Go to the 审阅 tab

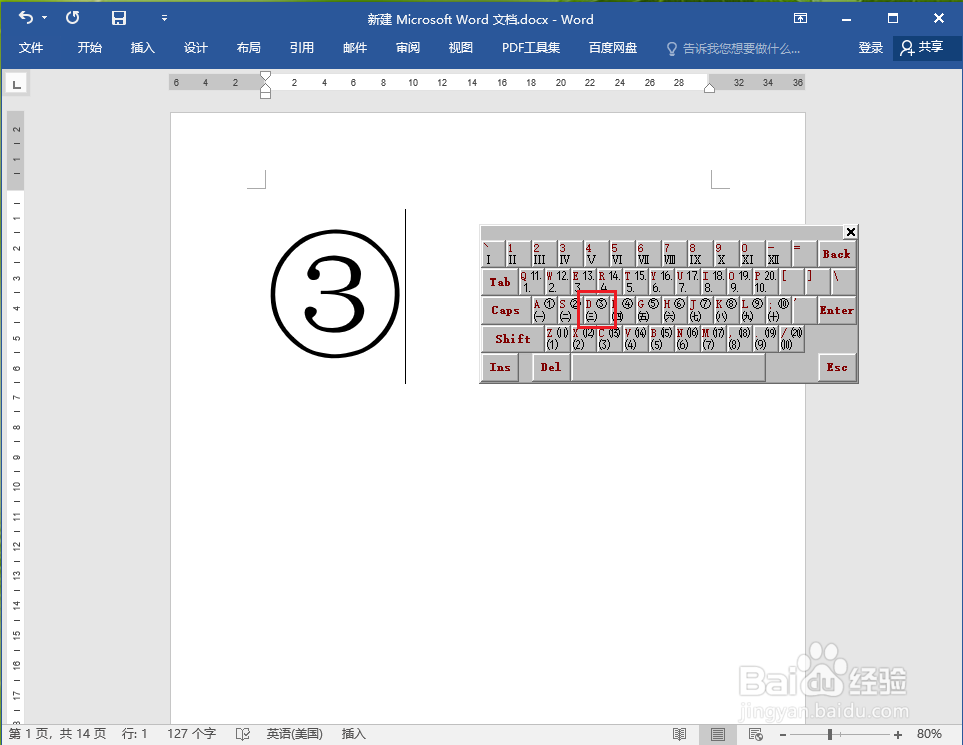point(408,48)
